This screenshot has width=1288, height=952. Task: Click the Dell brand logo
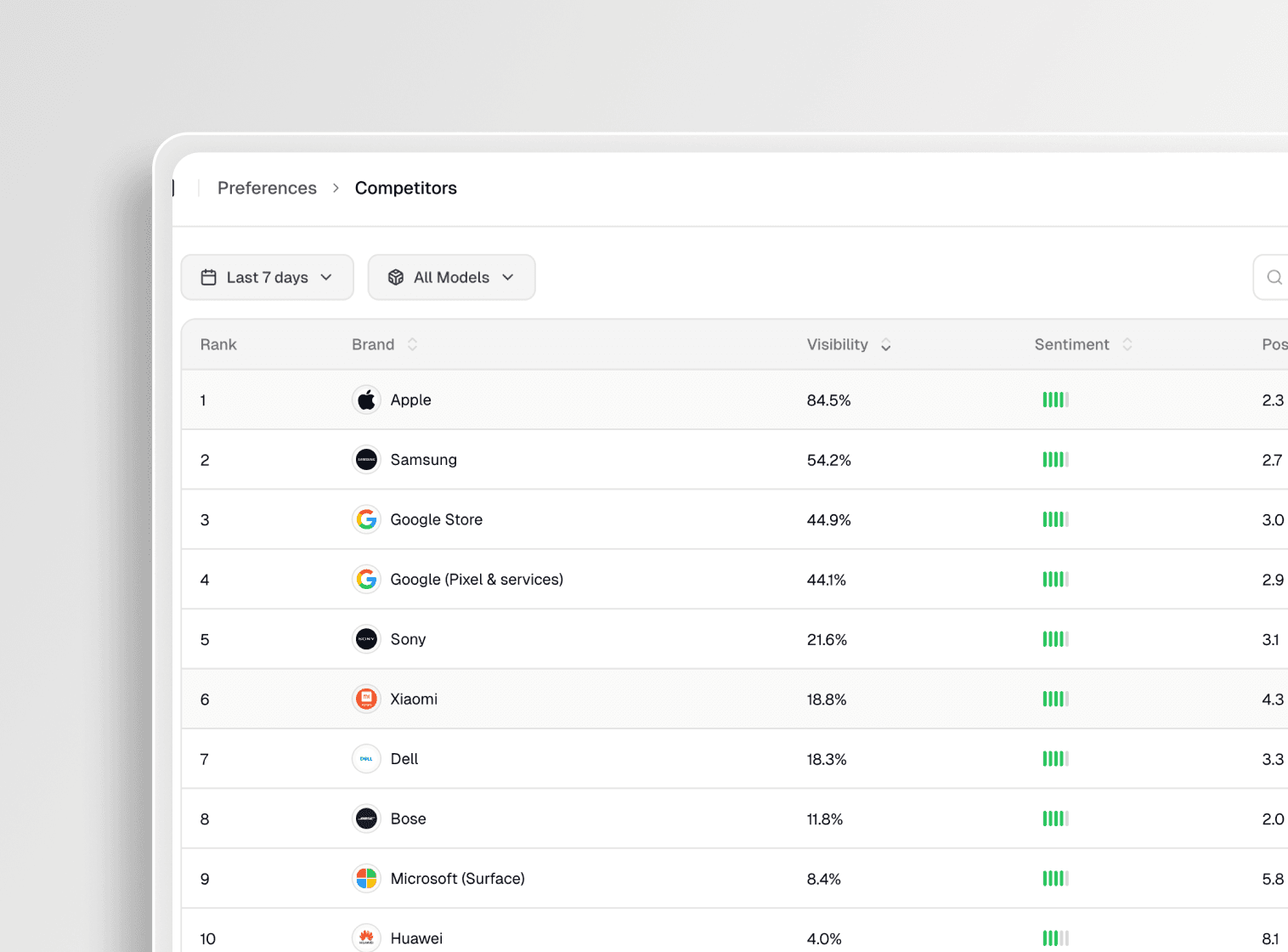[366, 758]
